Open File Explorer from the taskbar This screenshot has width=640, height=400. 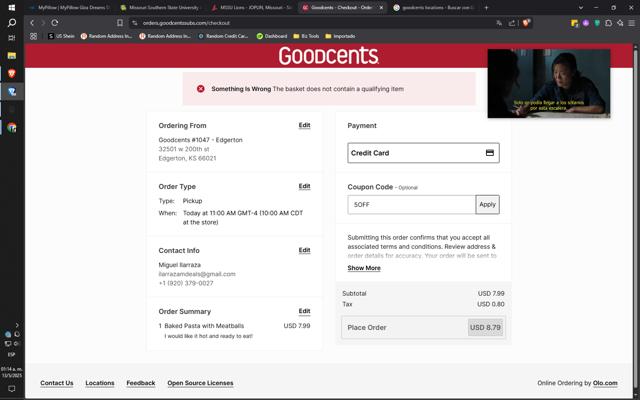coord(11,56)
